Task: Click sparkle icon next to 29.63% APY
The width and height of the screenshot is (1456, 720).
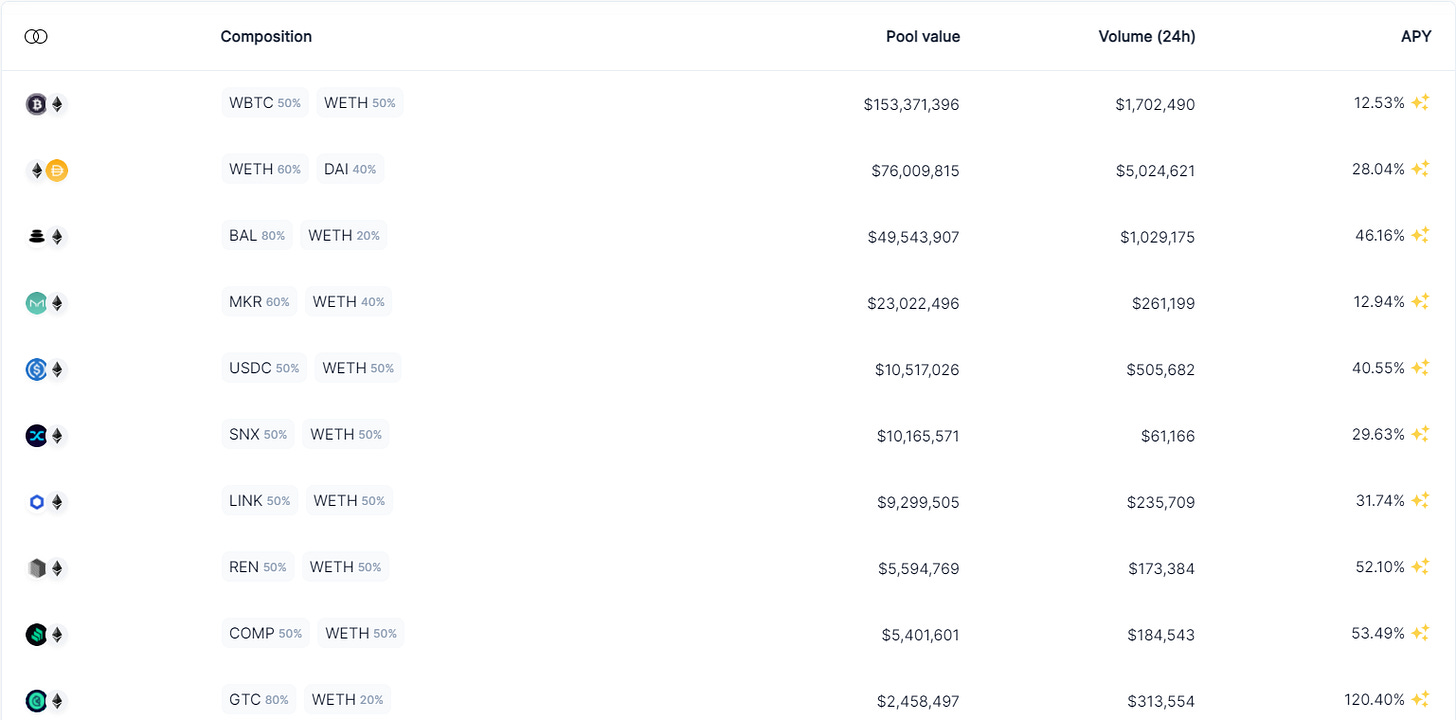Action: [1420, 435]
